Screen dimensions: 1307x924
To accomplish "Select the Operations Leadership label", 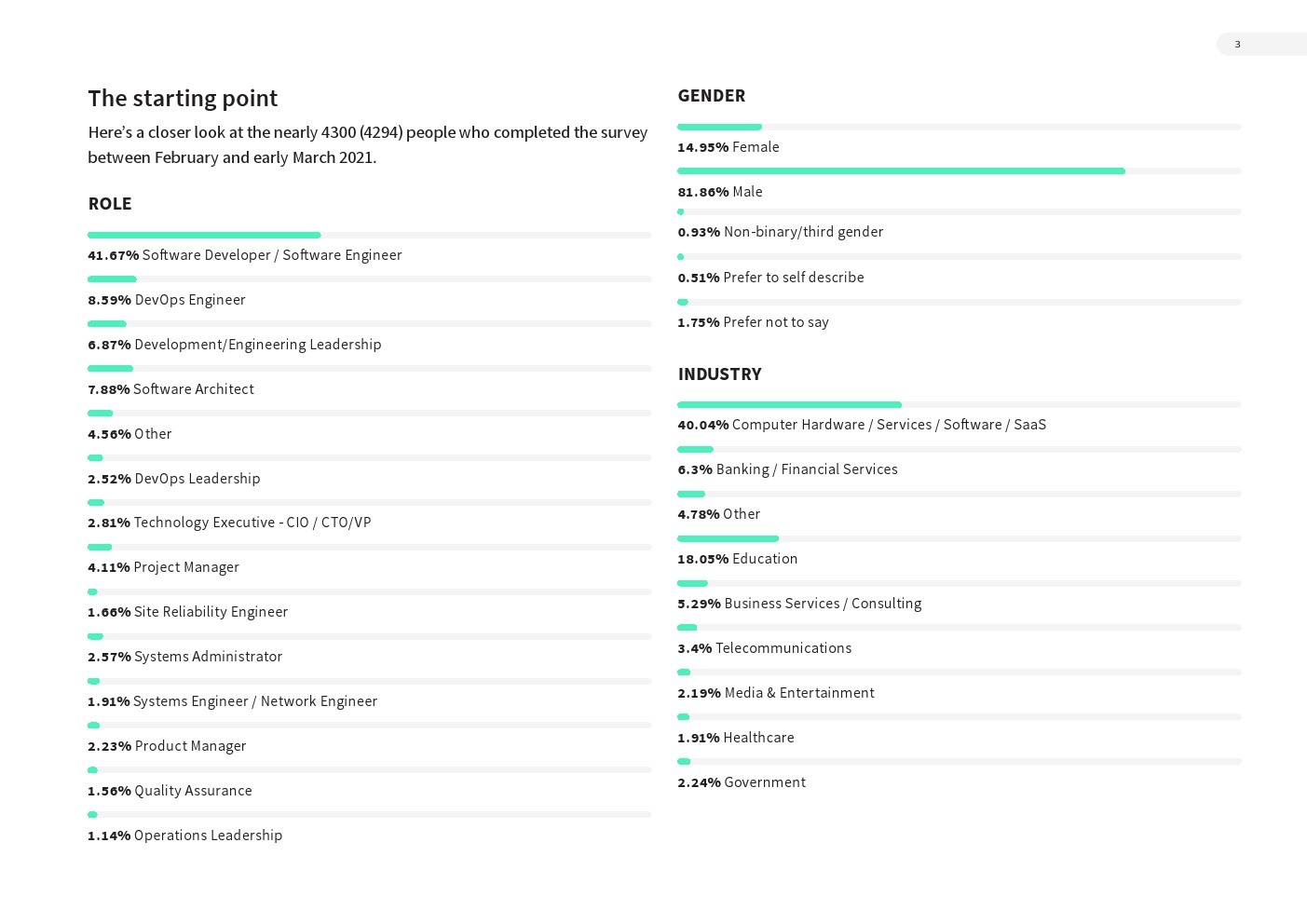I will (x=208, y=836).
